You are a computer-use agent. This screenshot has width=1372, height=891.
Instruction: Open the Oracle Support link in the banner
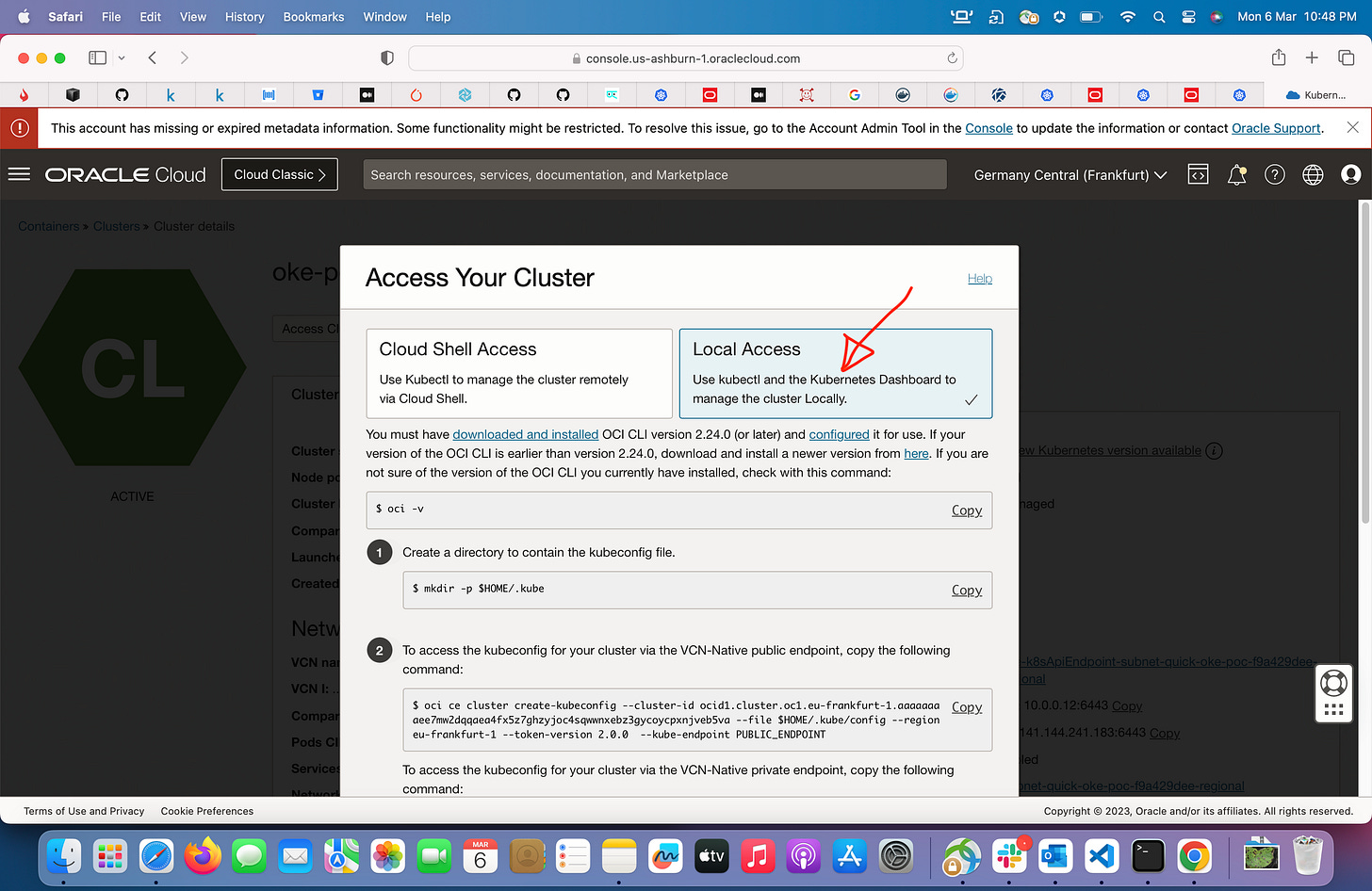(x=1276, y=128)
